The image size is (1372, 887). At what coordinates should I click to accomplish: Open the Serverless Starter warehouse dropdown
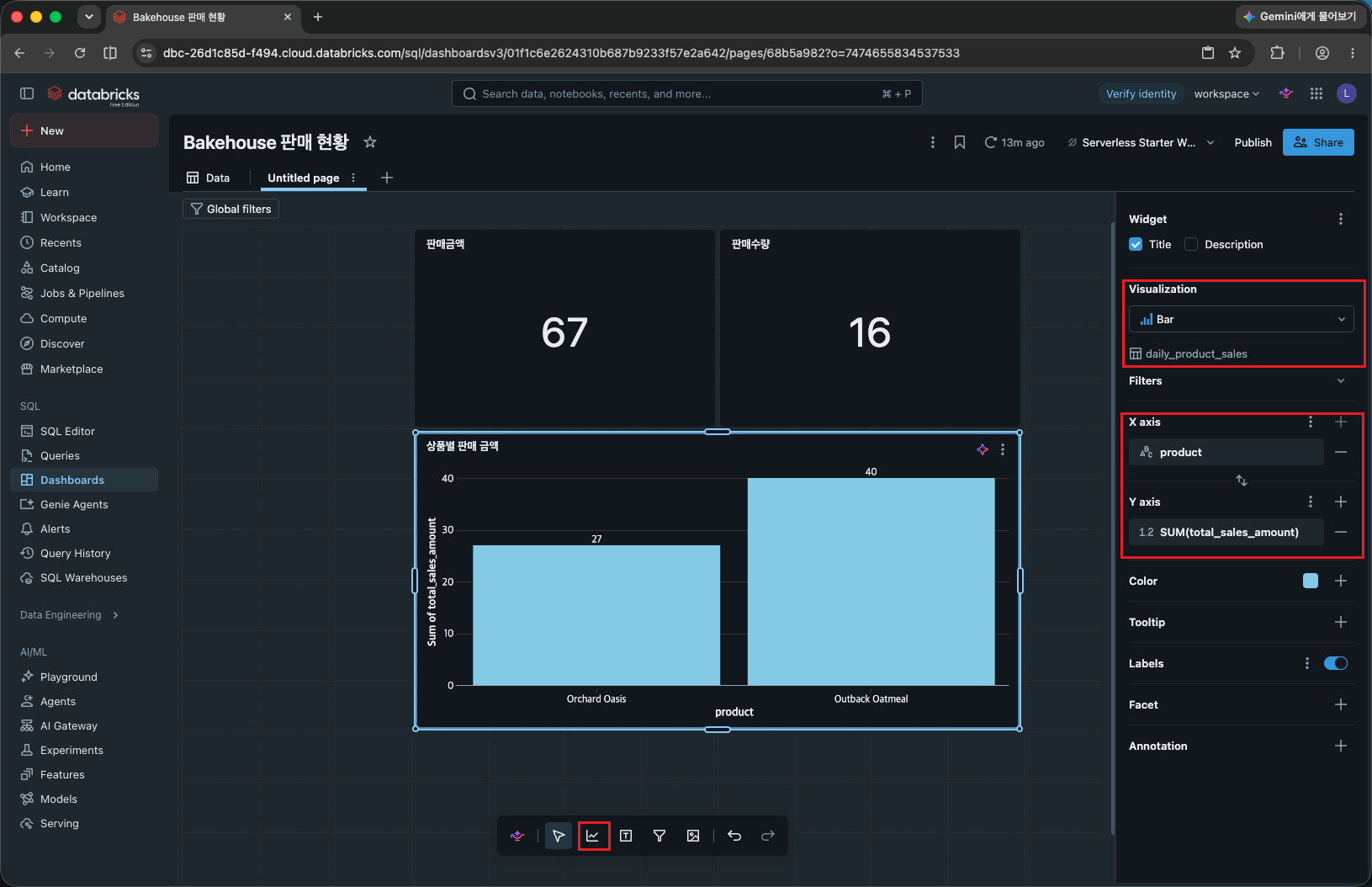(x=1142, y=142)
